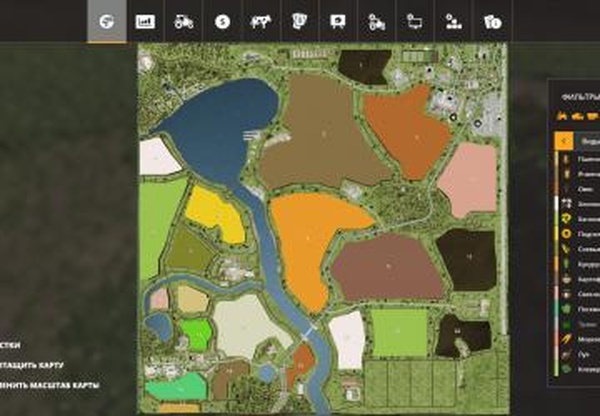Open the Tutorial presentation board tab
600x416 pixels.
[338, 22]
